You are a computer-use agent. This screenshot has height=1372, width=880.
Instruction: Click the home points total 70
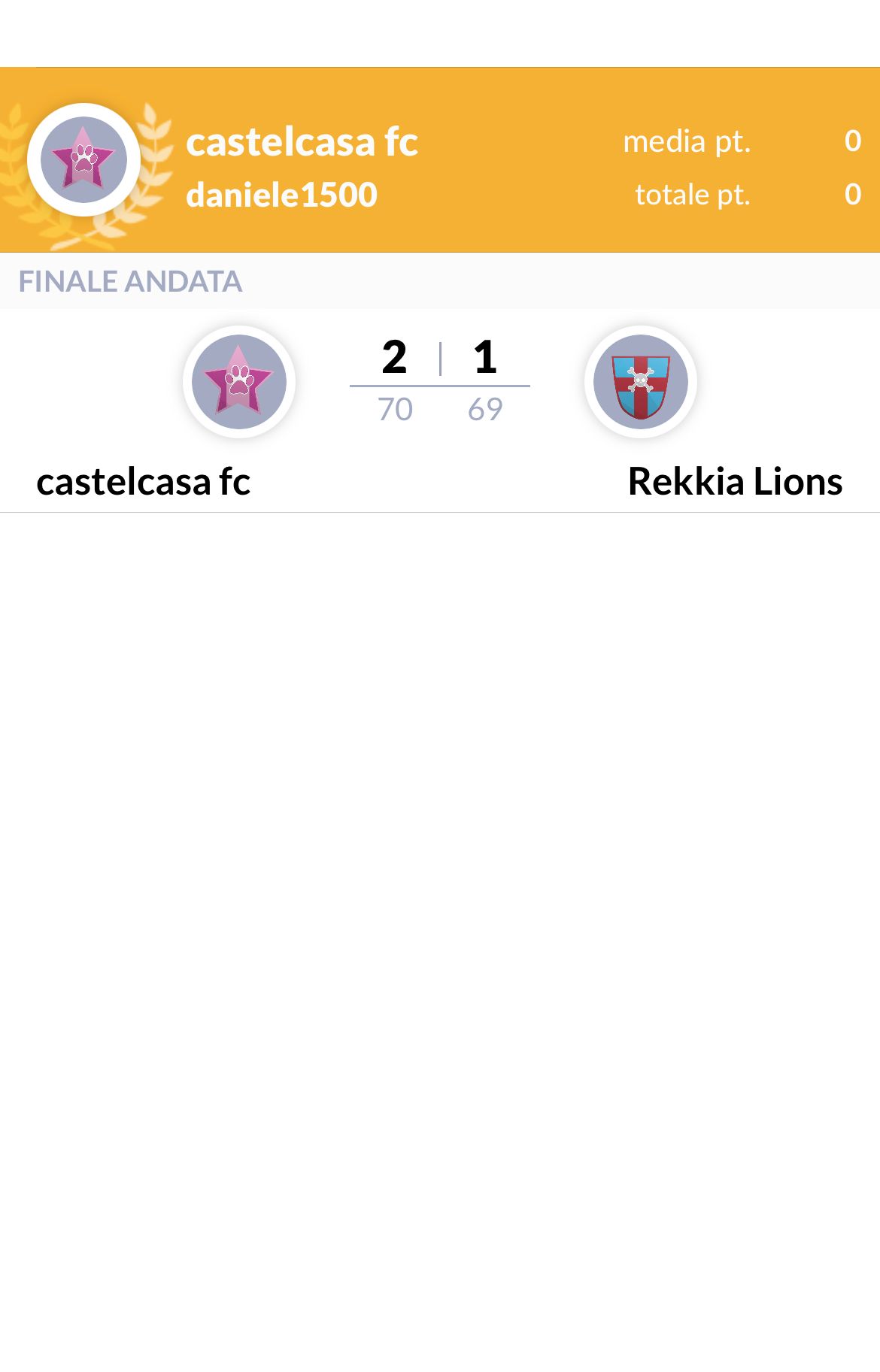(x=395, y=409)
